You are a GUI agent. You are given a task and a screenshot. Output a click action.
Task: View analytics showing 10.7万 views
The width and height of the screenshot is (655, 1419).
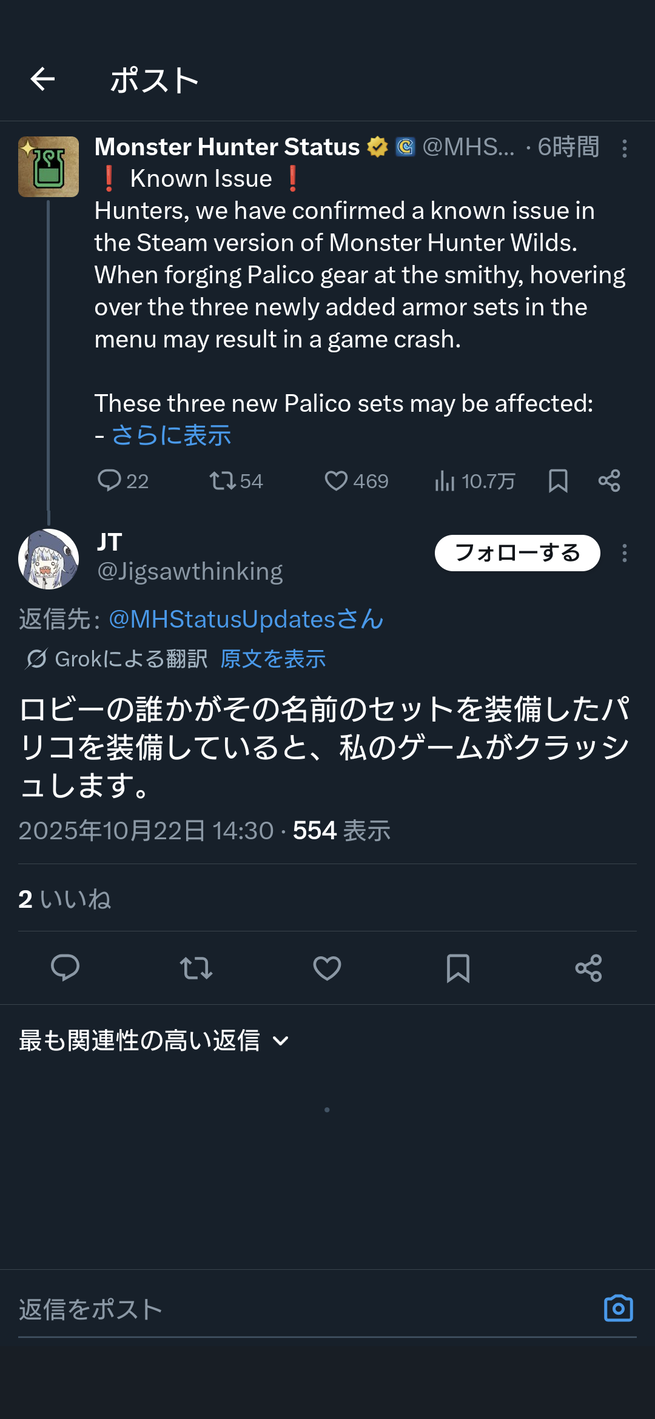pos(475,481)
